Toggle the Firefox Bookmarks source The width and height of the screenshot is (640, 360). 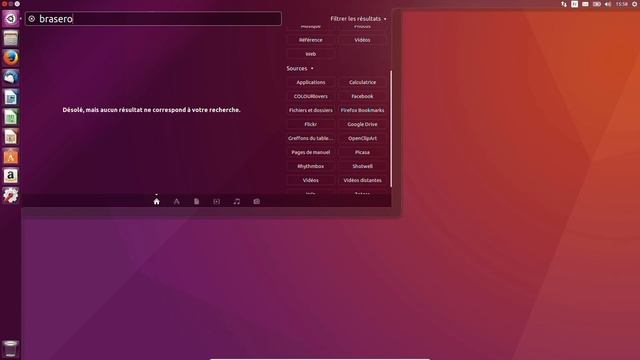click(x=362, y=110)
